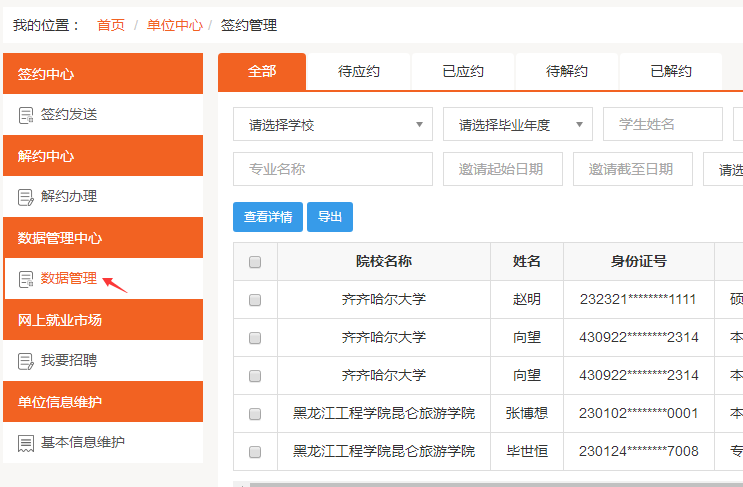Open the 请选择学校 dropdown
The width and height of the screenshot is (743, 487).
(x=332, y=125)
